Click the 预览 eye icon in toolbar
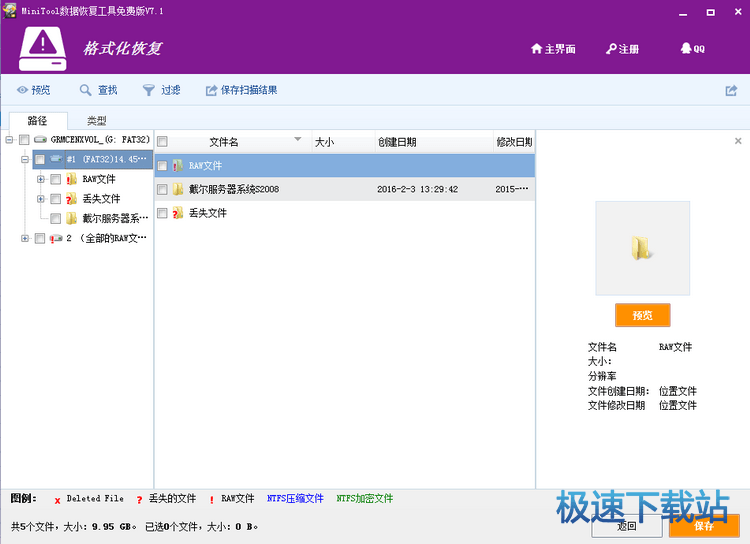The height and width of the screenshot is (544, 750). (x=22, y=90)
